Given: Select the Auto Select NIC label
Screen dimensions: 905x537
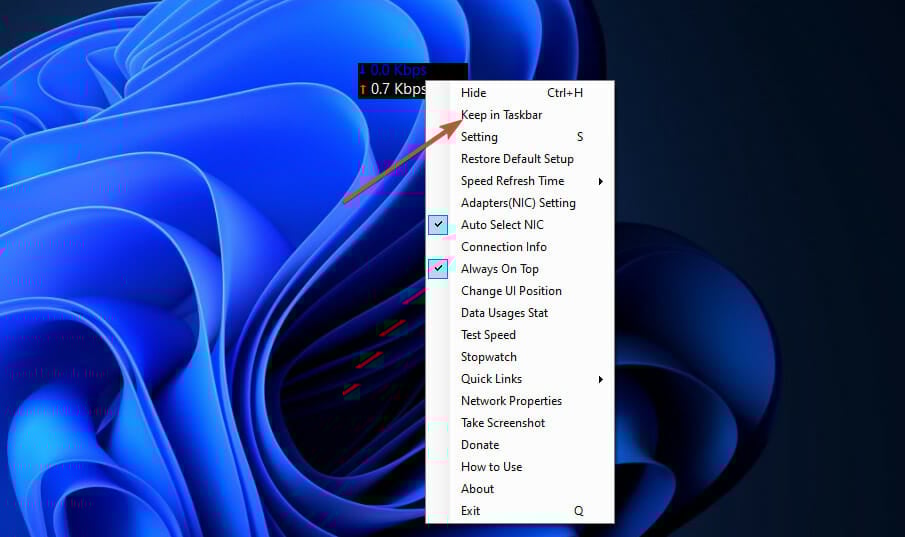Looking at the screenshot, I should click(502, 225).
